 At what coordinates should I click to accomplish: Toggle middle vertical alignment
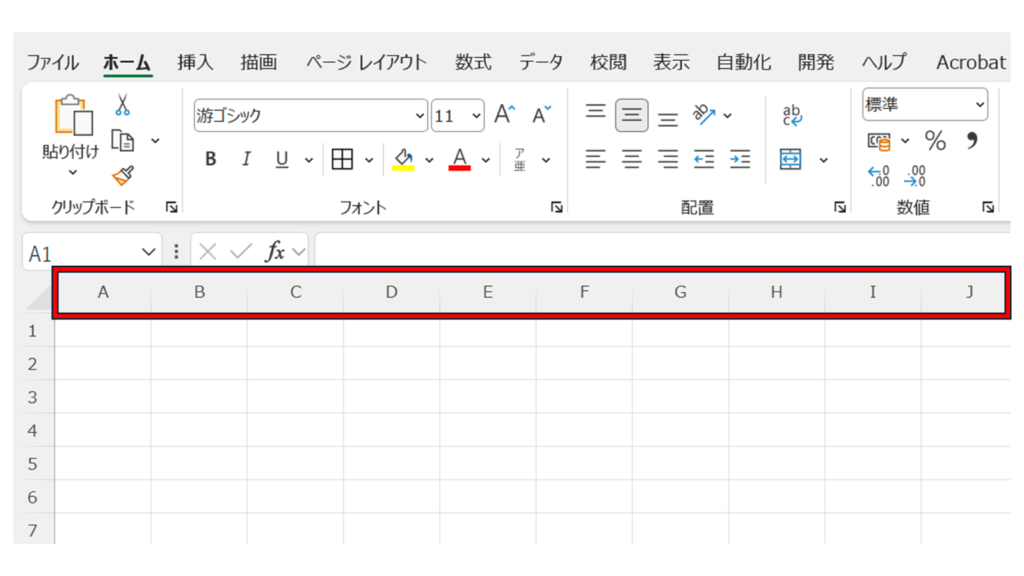point(631,115)
